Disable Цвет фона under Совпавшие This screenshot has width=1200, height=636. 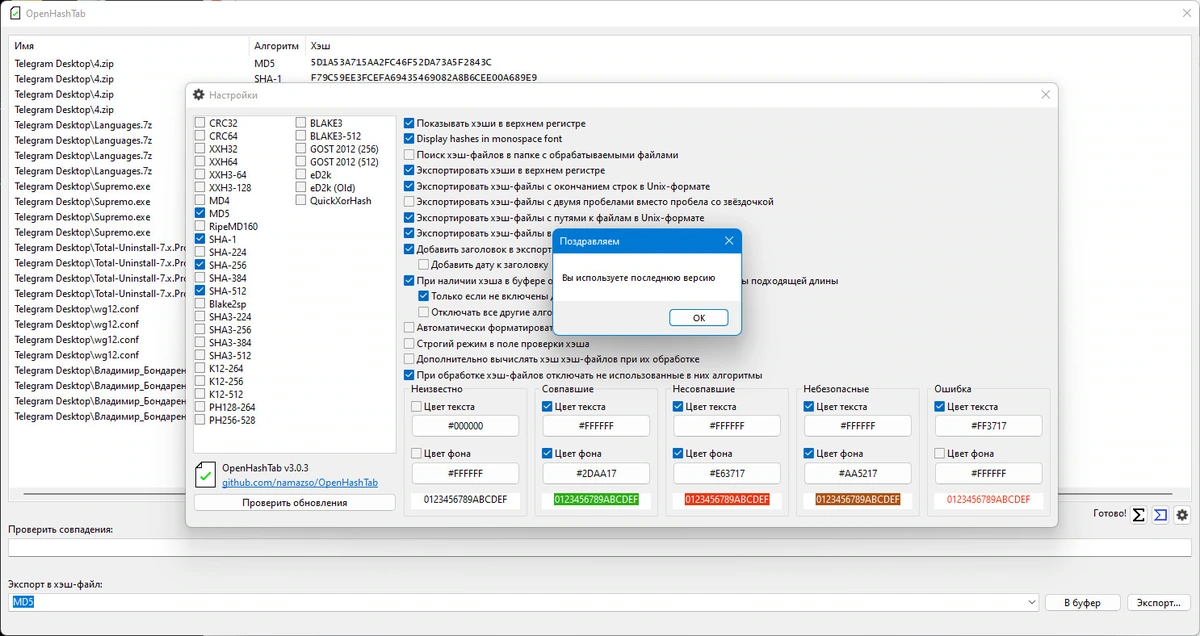pyautogui.click(x=547, y=453)
